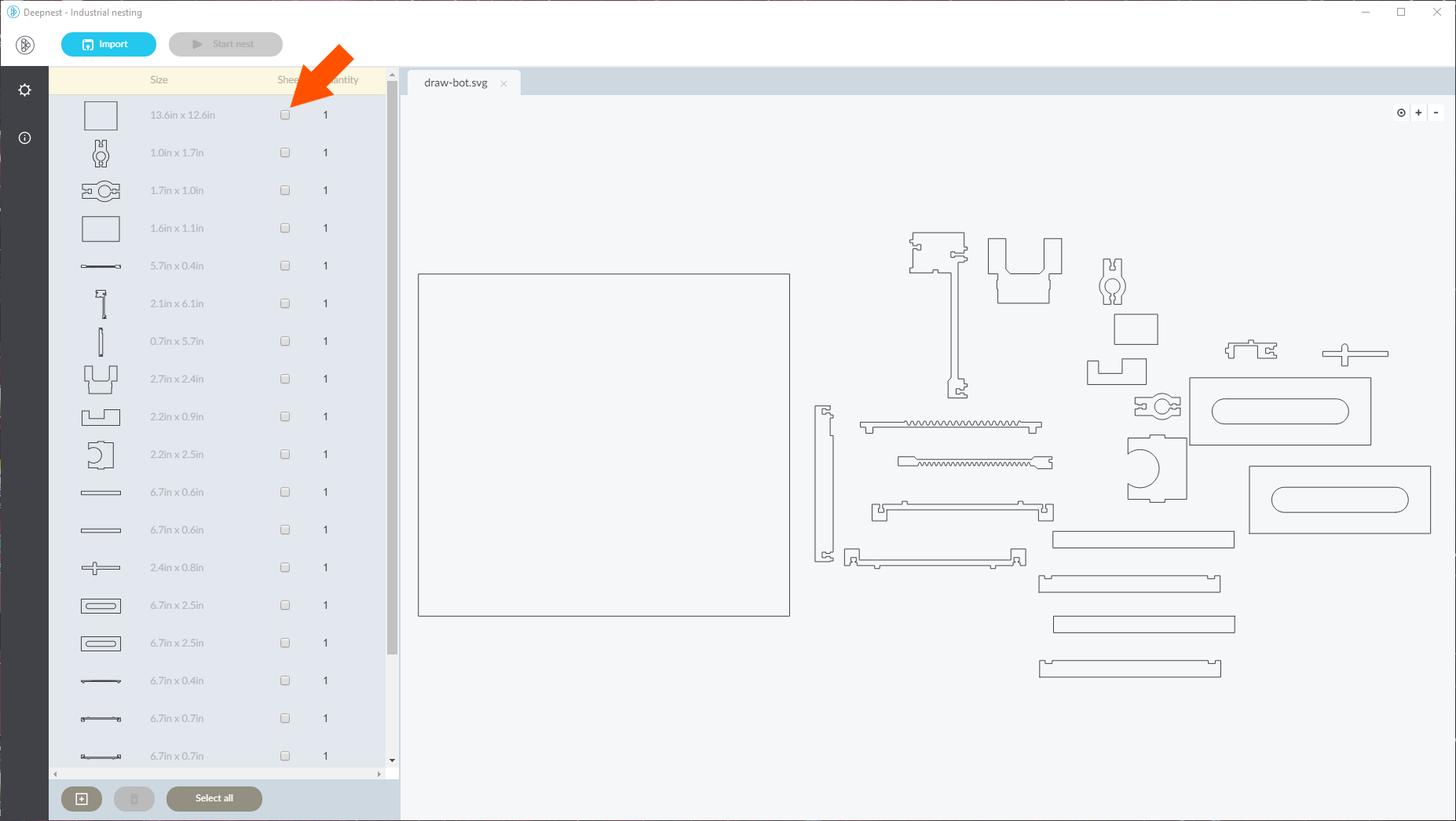Click the zoom reset target icon
The image size is (1456, 821).
pyautogui.click(x=1401, y=112)
